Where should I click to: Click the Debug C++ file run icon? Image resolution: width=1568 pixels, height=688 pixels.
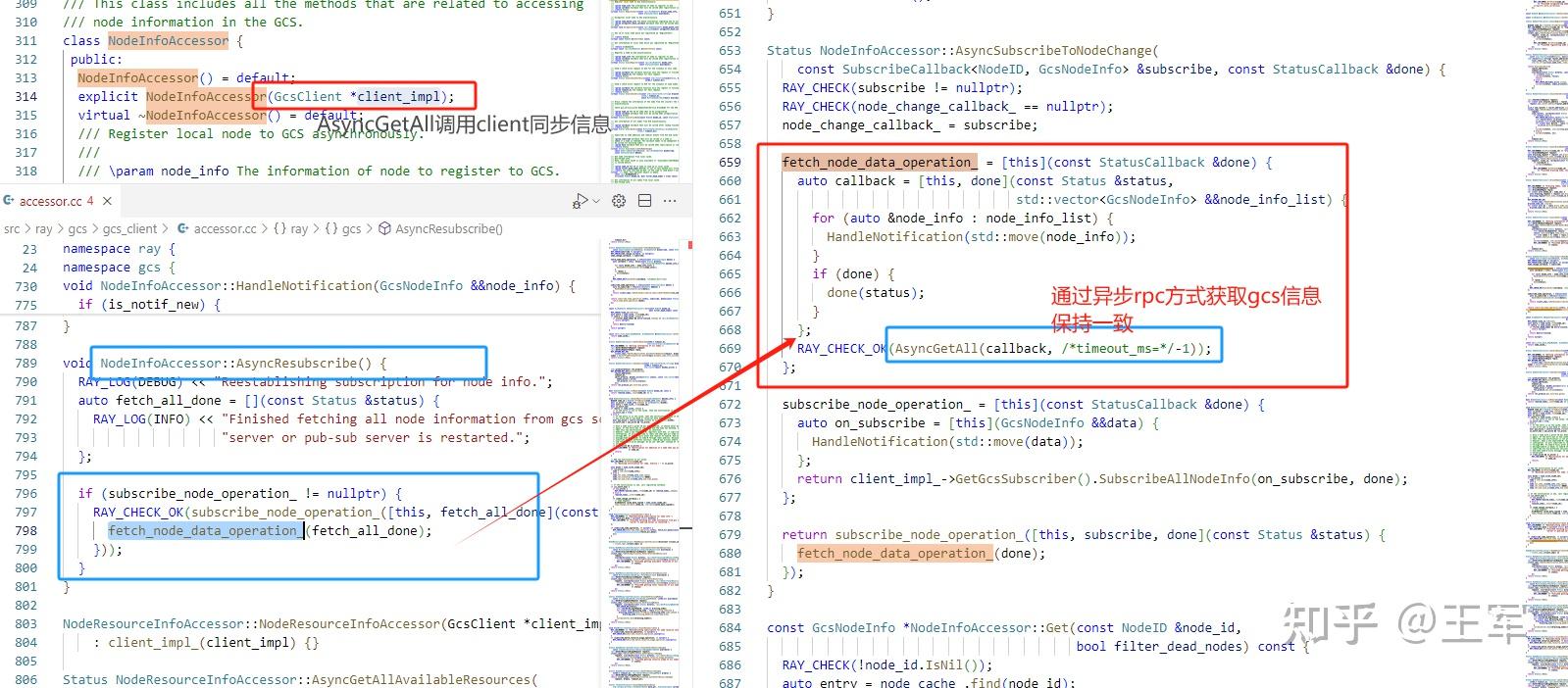pos(580,201)
